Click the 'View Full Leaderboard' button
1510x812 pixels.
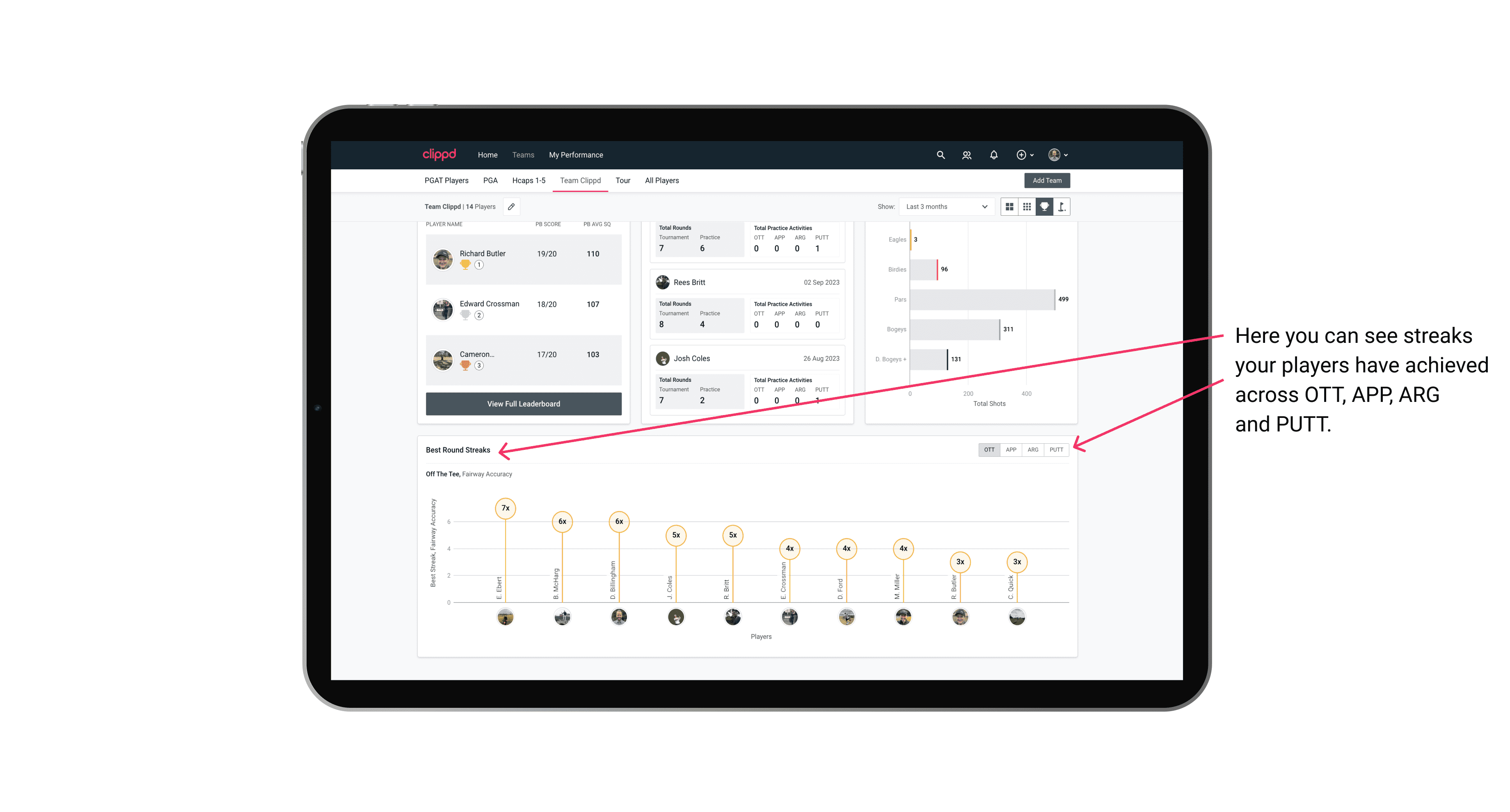(523, 404)
